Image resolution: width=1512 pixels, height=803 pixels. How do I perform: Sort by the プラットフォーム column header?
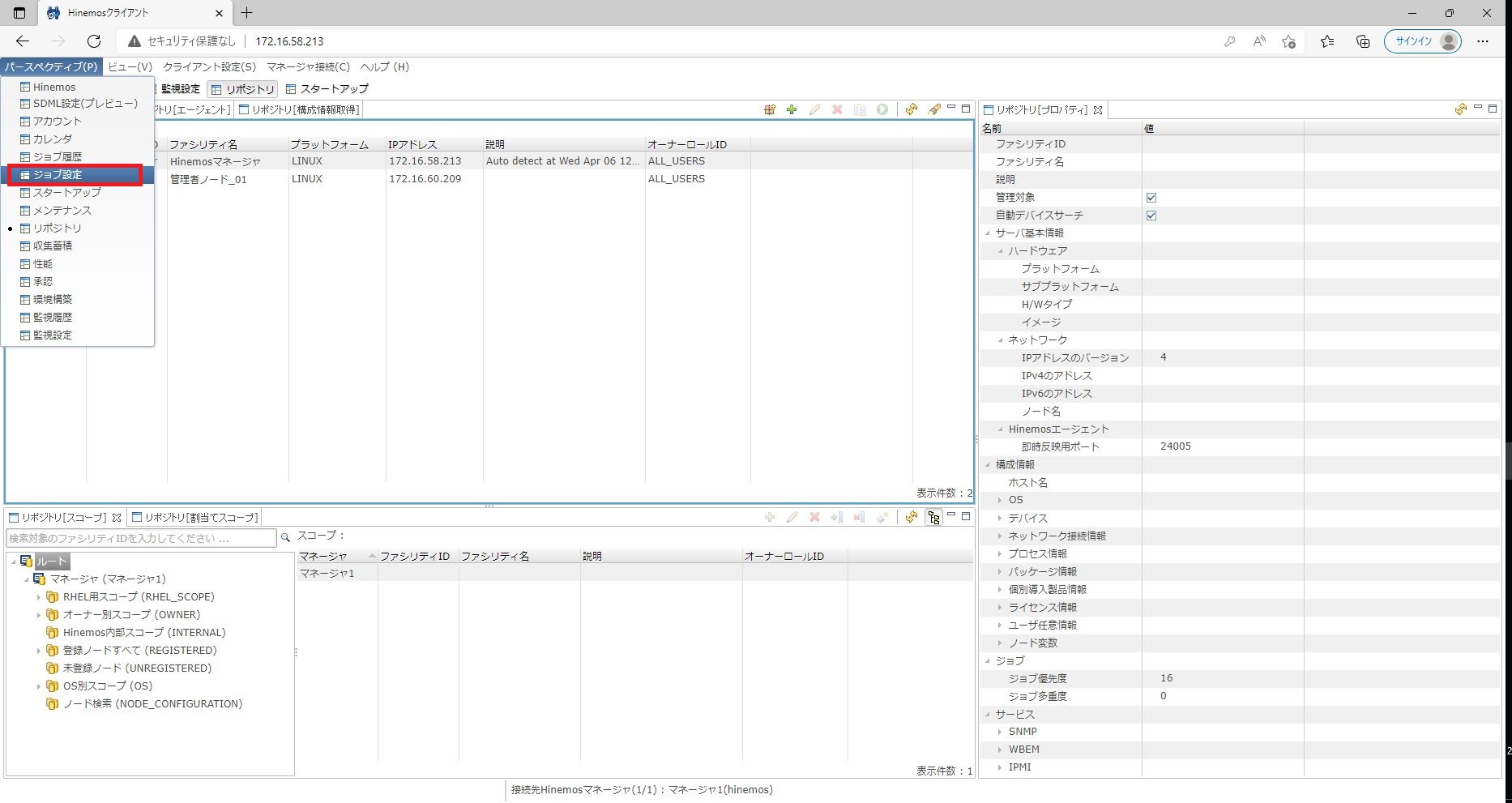tap(337, 144)
